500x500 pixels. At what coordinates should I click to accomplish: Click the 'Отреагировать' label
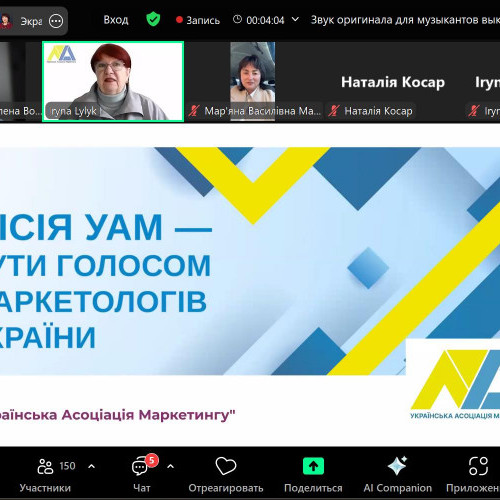tap(226, 488)
